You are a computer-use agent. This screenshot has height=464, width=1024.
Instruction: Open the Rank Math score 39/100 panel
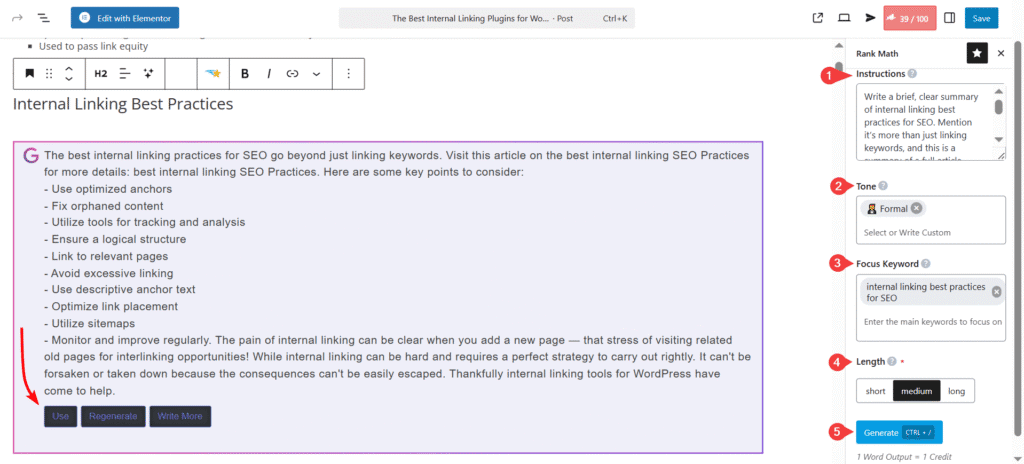click(x=908, y=18)
